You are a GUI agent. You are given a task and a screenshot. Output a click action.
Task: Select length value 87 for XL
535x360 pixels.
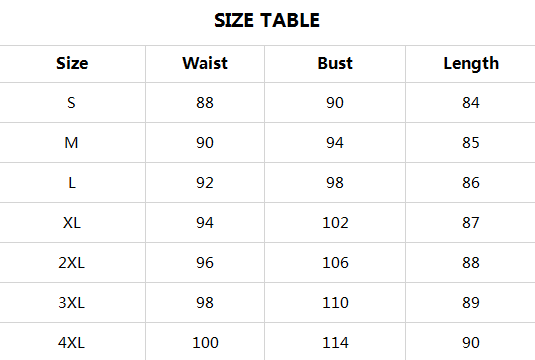[471, 223]
